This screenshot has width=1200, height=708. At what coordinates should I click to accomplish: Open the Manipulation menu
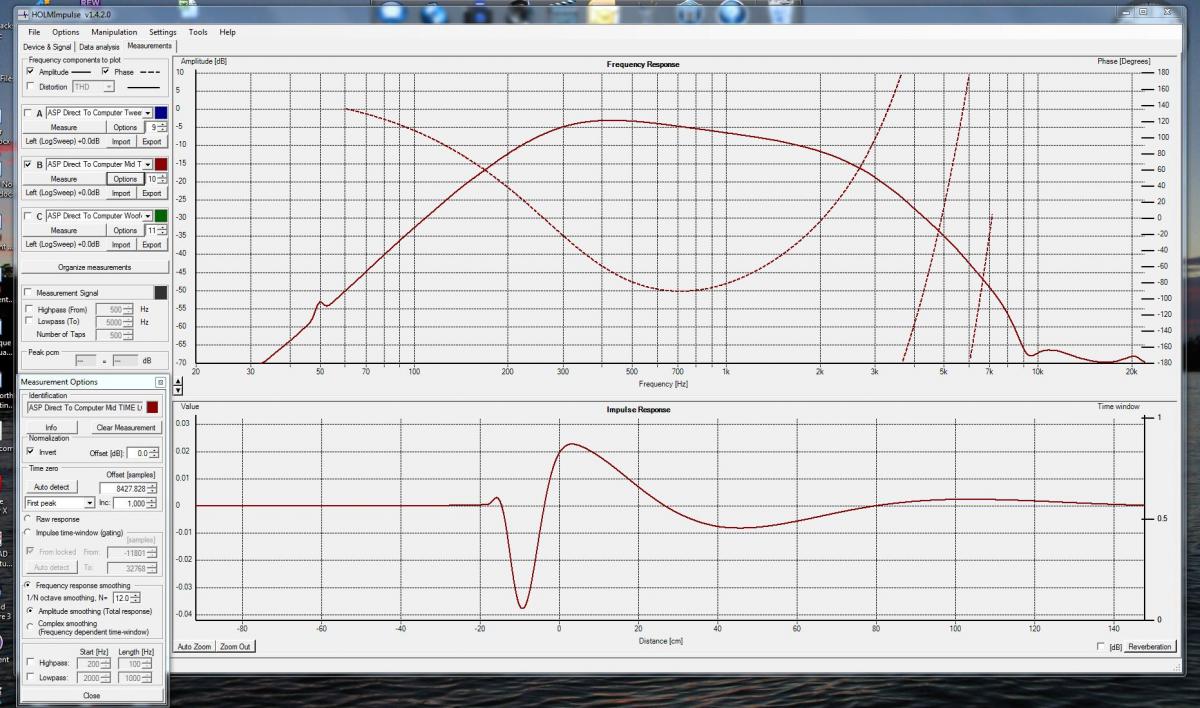[114, 32]
